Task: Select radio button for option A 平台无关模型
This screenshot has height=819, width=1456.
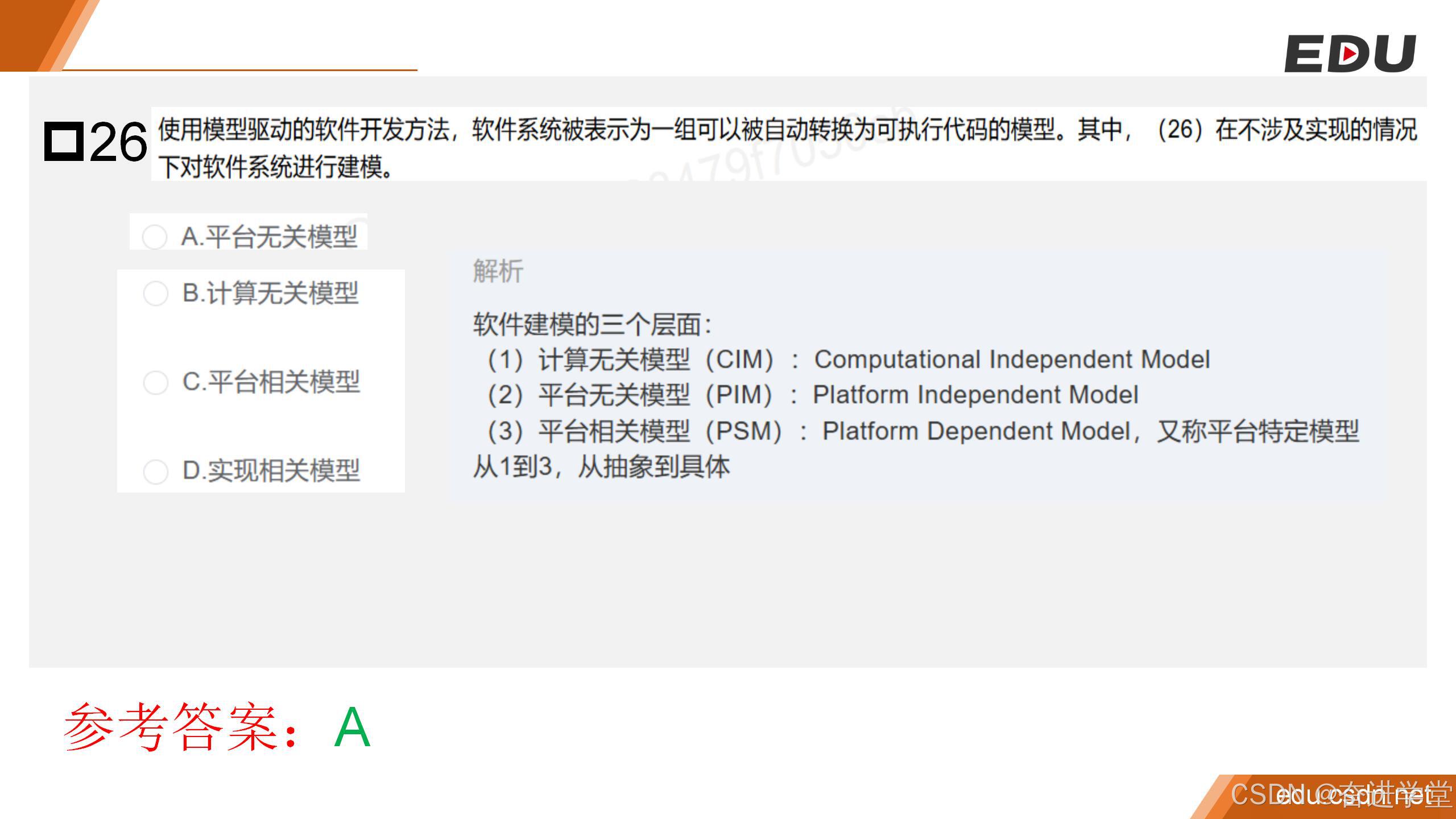Action: [x=154, y=237]
